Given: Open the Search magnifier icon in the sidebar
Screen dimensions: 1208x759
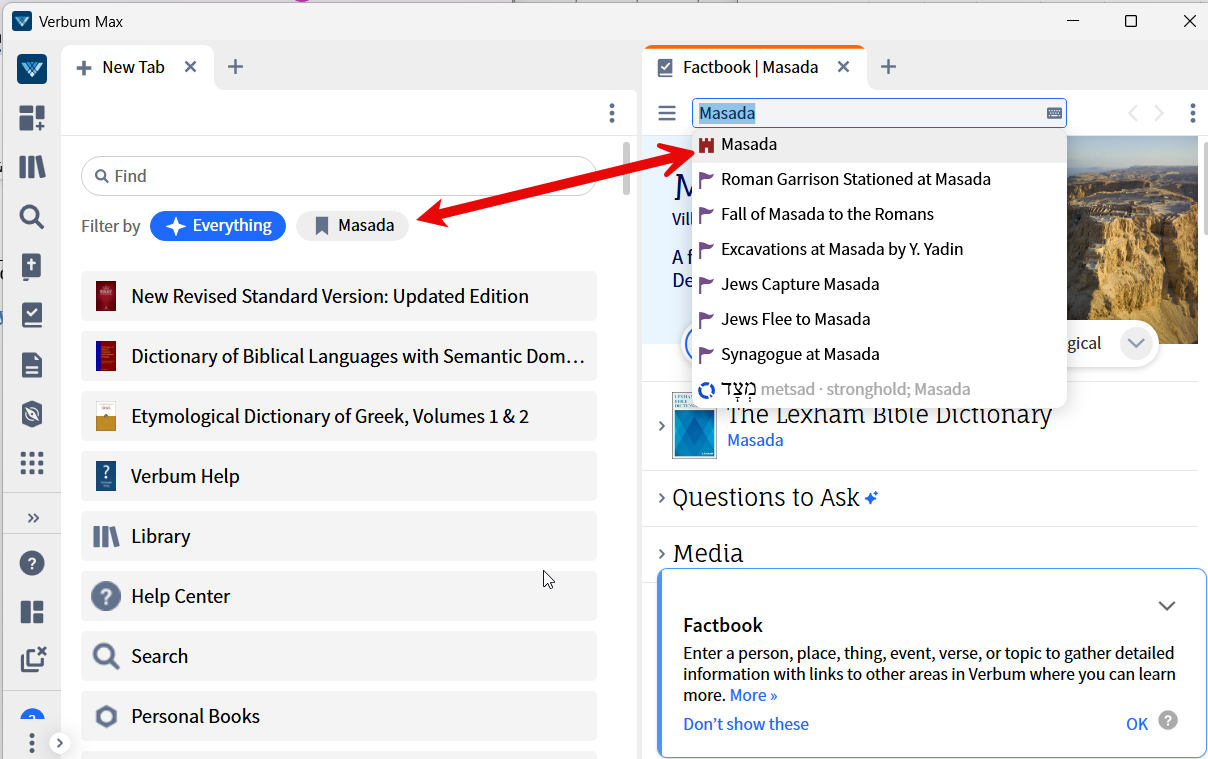Looking at the screenshot, I should tap(32, 217).
